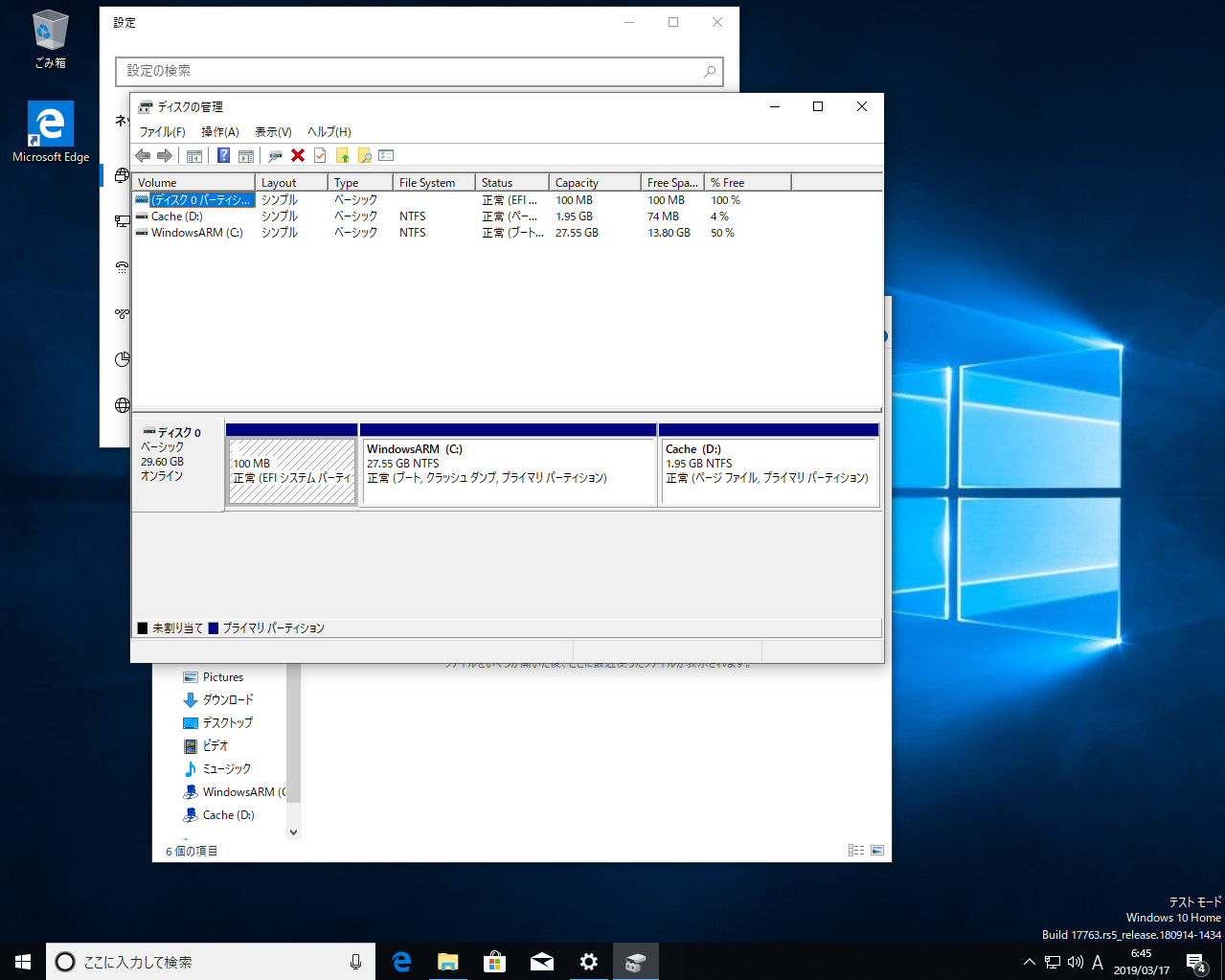Open File Explorer from the taskbar
Viewport: 1225px width, 980px height.
coord(448,962)
